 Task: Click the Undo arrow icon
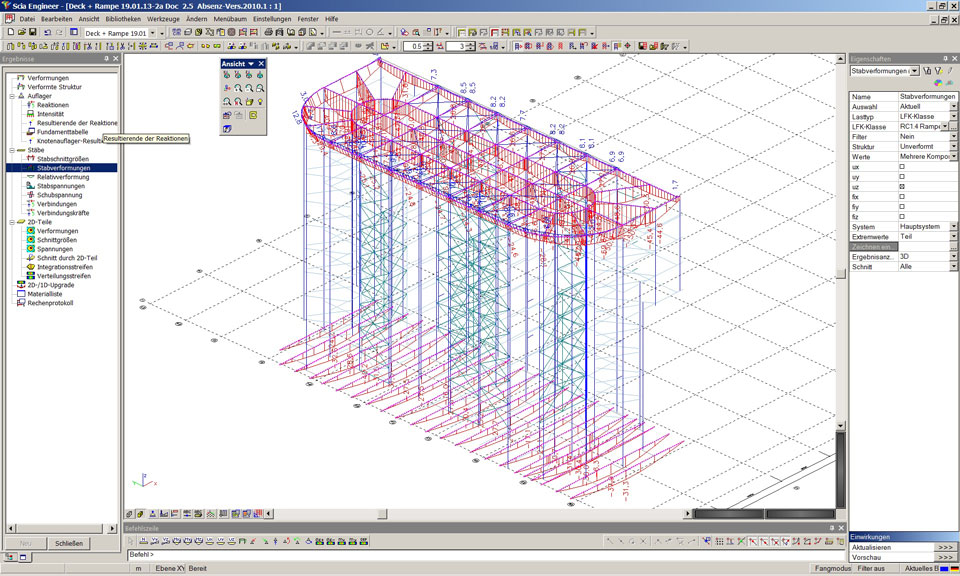(x=48, y=32)
